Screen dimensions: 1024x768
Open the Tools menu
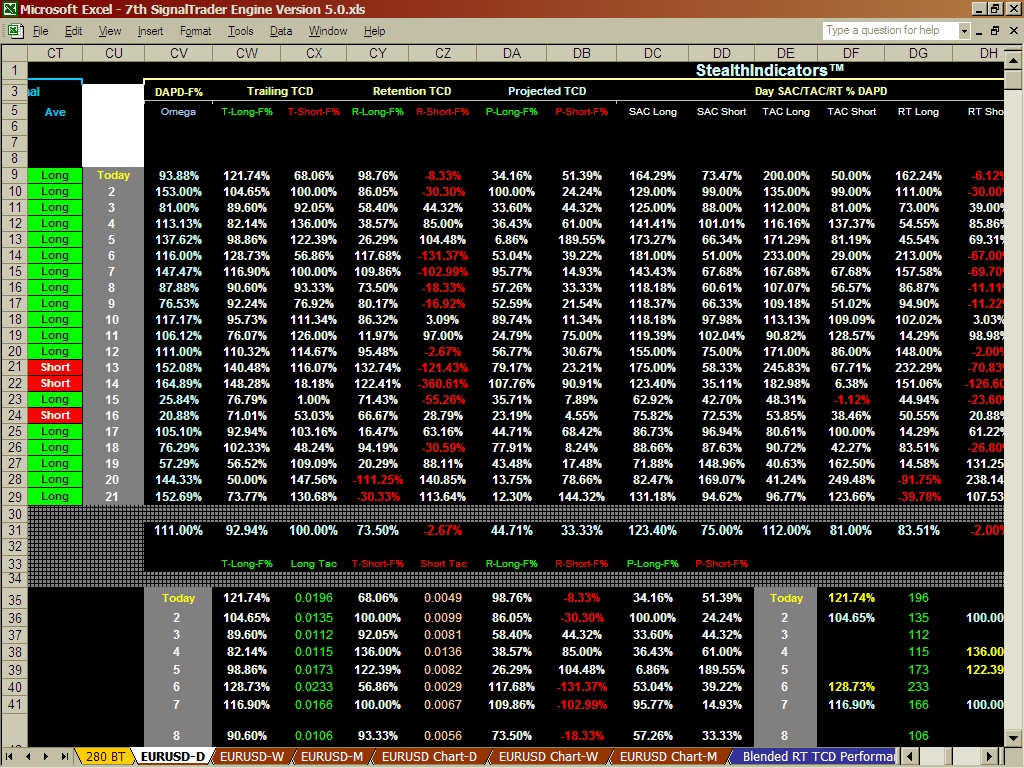point(240,31)
